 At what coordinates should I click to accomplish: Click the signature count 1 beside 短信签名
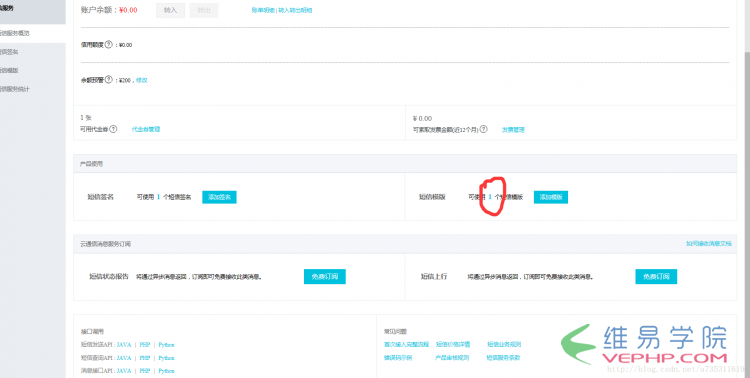(158, 197)
